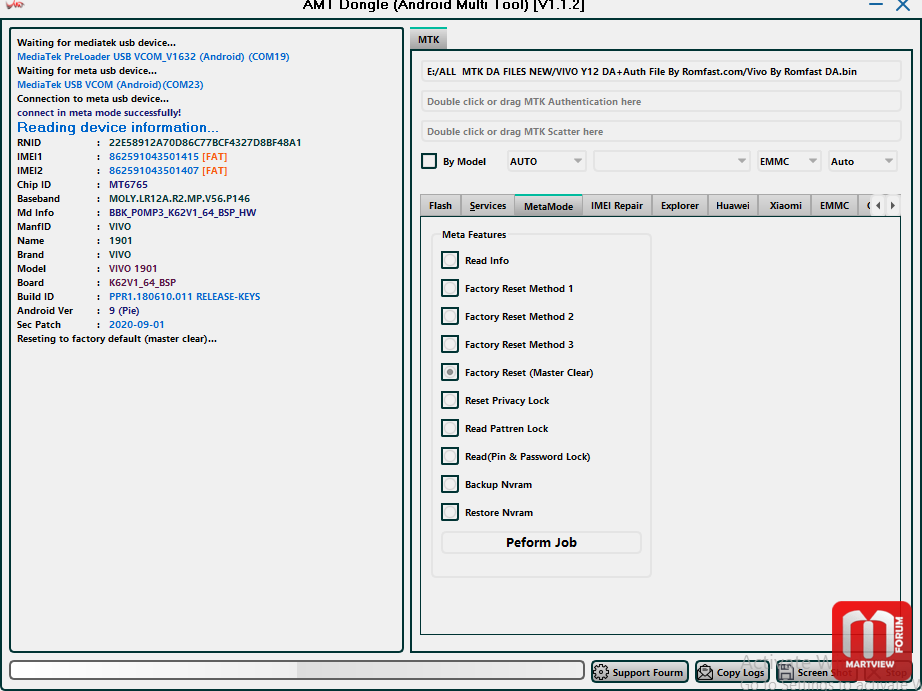Image resolution: width=922 pixels, height=691 pixels.
Task: Enable the By Model checkbox
Action: tap(429, 161)
